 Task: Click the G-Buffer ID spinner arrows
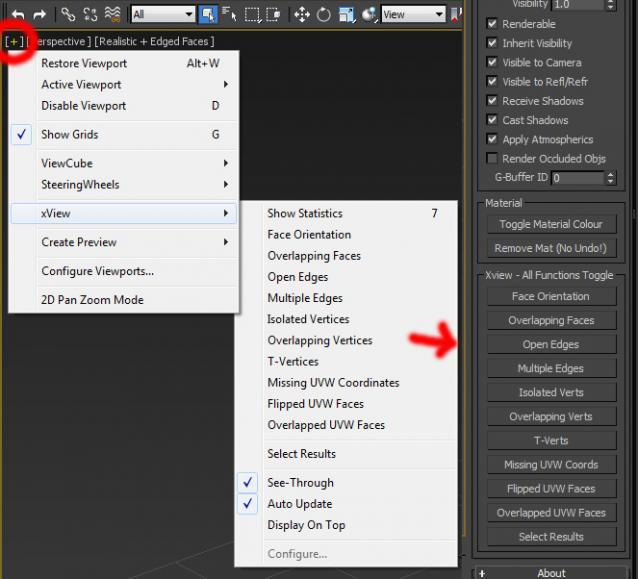click(x=610, y=178)
